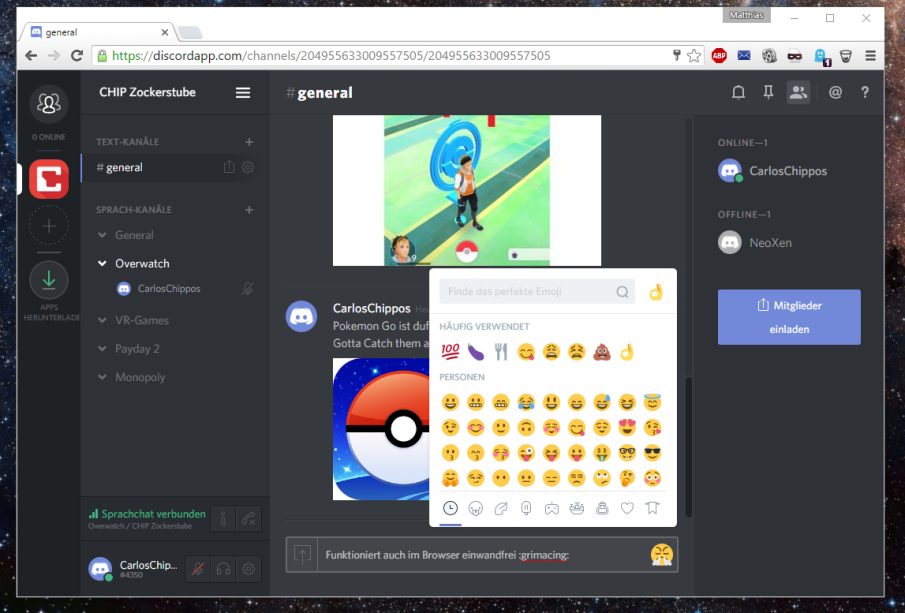The image size is (905, 613).
Task: Click the upload file button in chat
Action: pos(302,555)
